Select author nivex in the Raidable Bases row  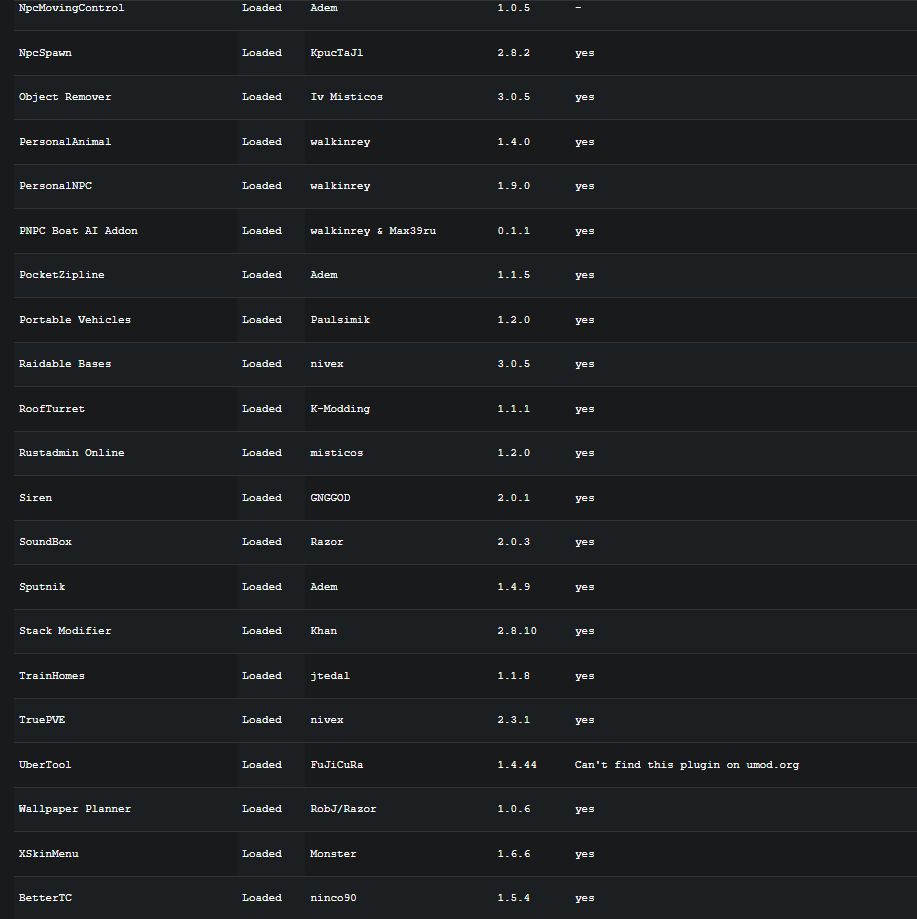[327, 364]
